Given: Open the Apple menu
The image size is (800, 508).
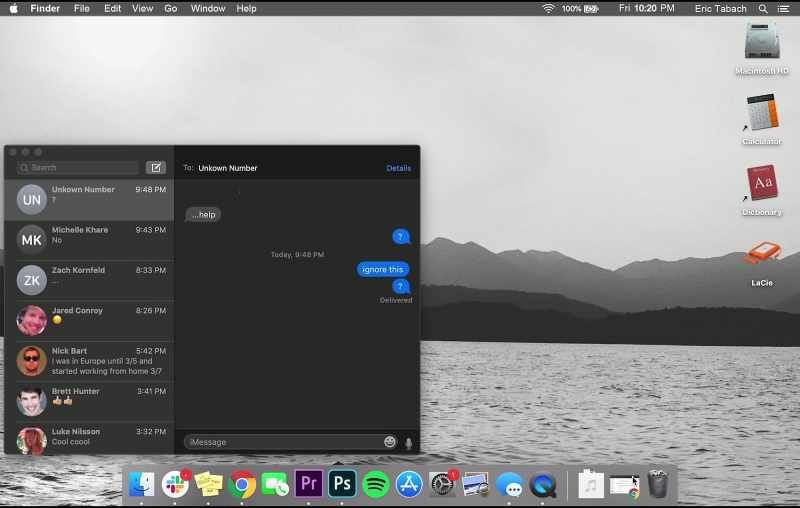Looking at the screenshot, I should (14, 9).
